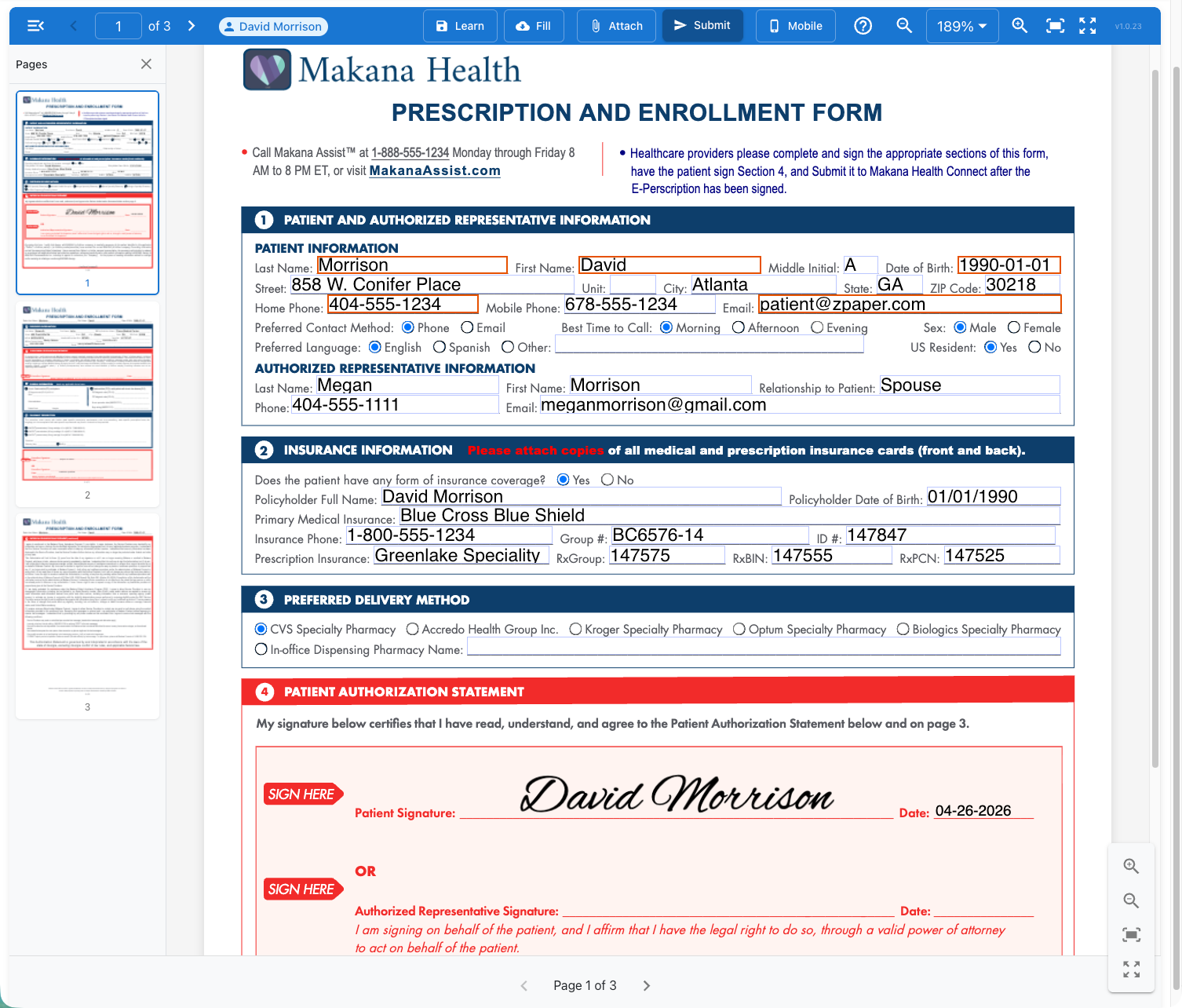Click the empty Unit field

tap(633, 285)
